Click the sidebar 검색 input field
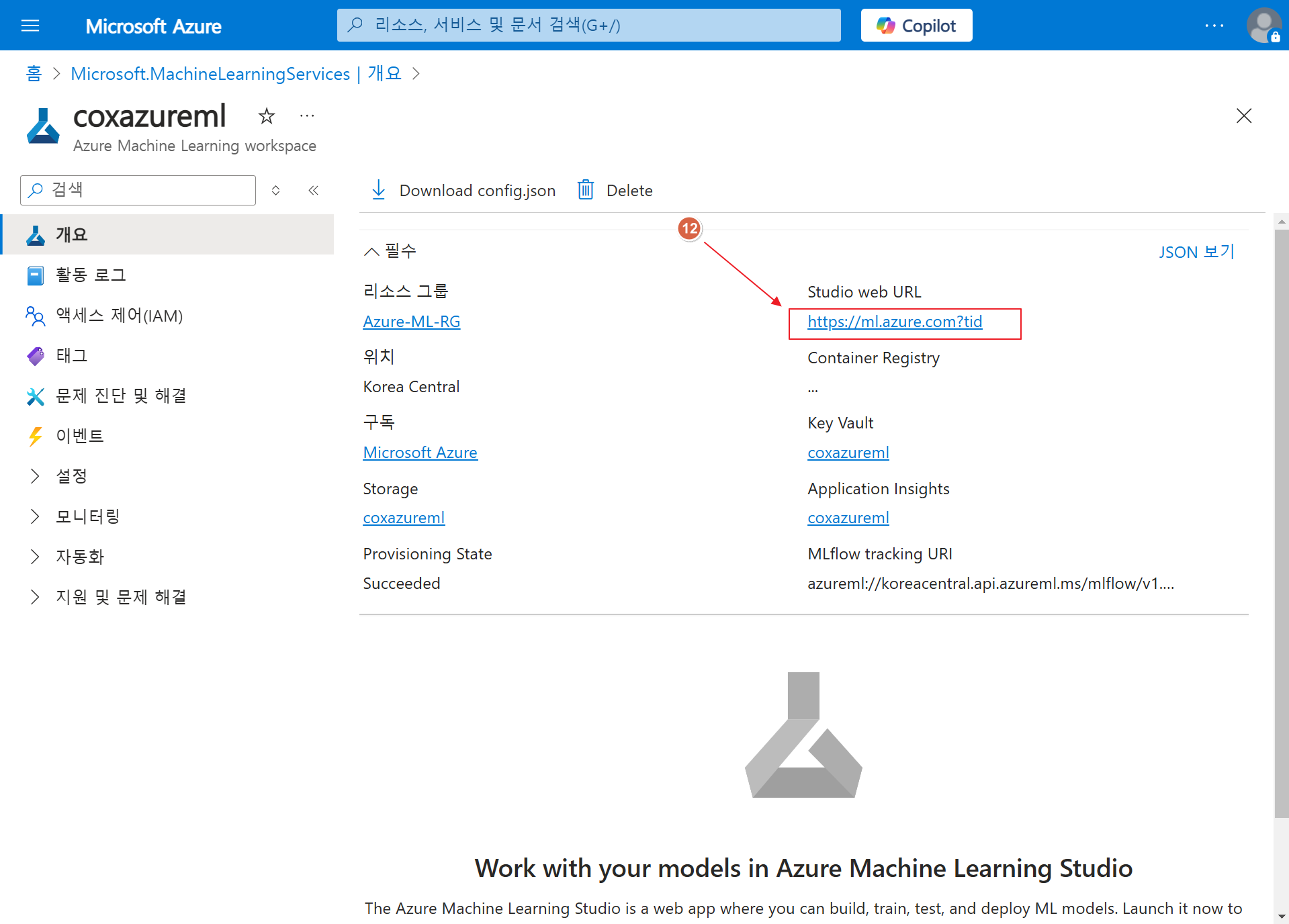The image size is (1289, 924). [138, 190]
